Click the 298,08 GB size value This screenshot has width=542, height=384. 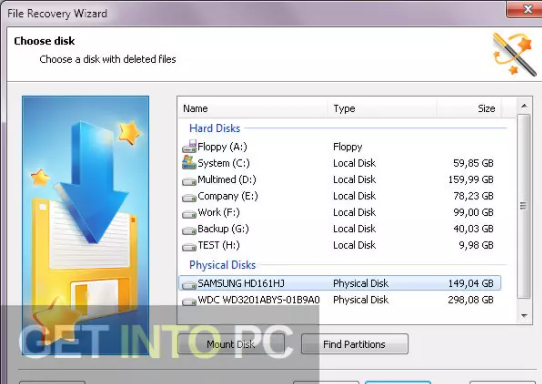471,300
